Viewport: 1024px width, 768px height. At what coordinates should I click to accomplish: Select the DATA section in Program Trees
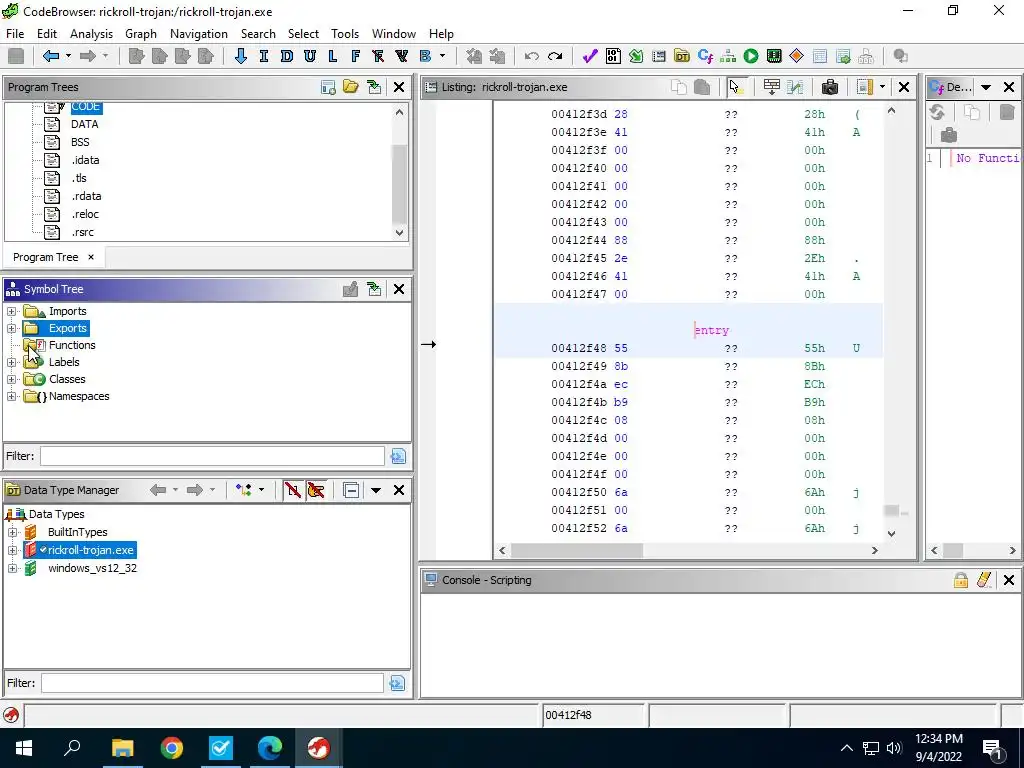[85, 124]
